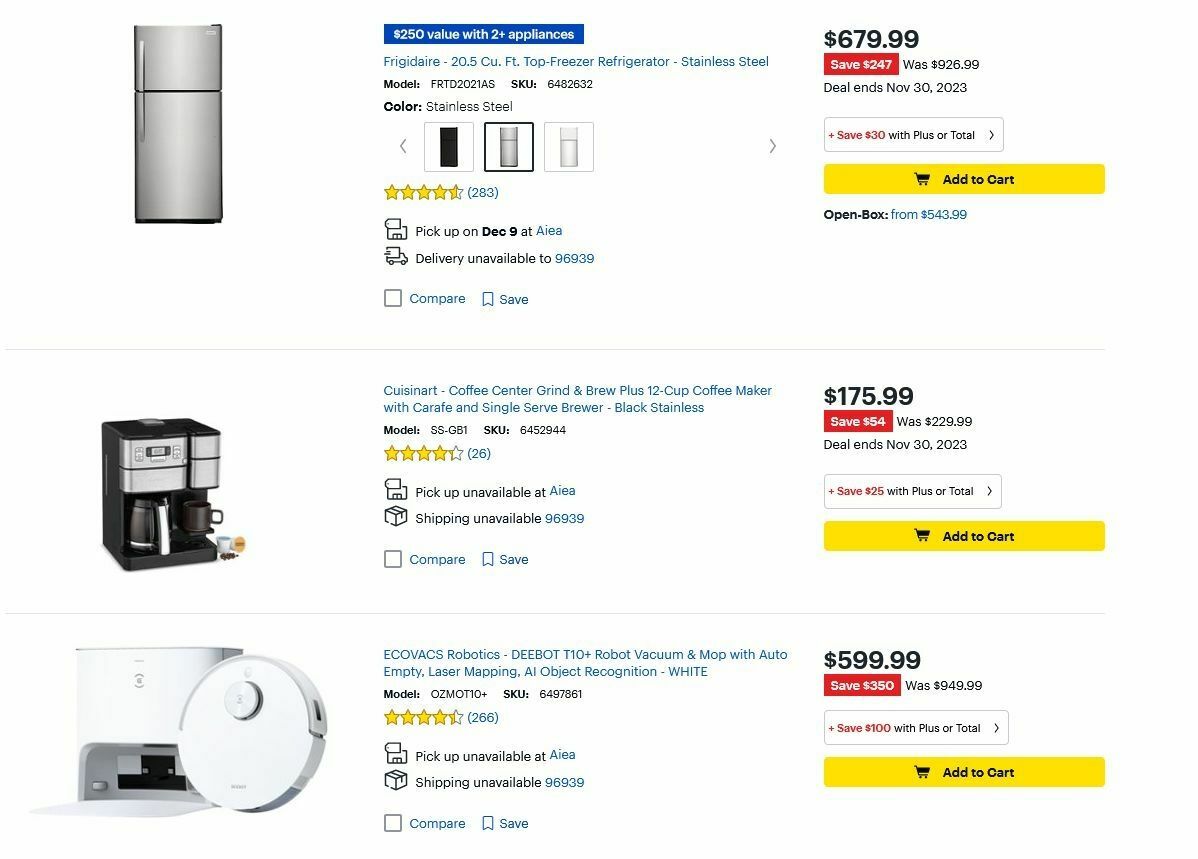Check the Compare box for the Frigidaire refrigerator
The width and height of the screenshot is (1198, 859).
(x=392, y=297)
